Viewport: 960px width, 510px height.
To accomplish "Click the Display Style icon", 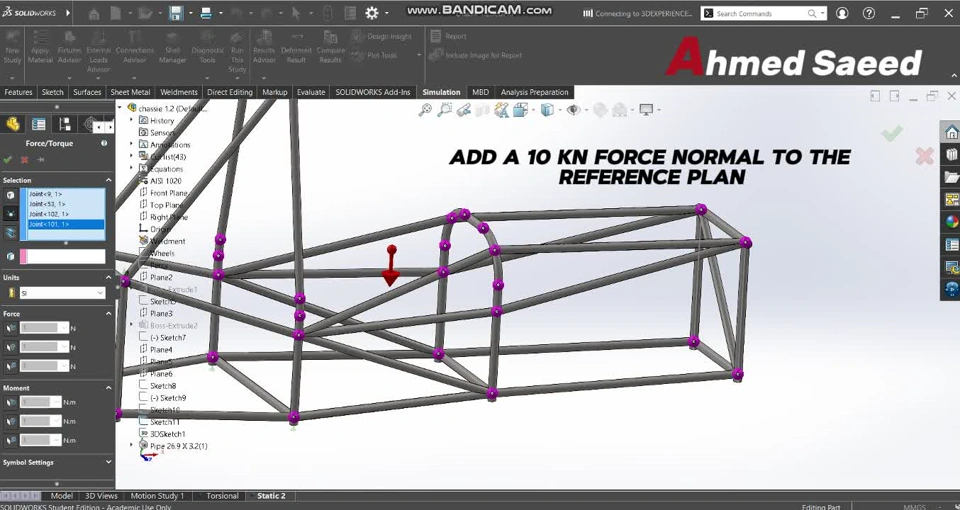I will tap(547, 110).
